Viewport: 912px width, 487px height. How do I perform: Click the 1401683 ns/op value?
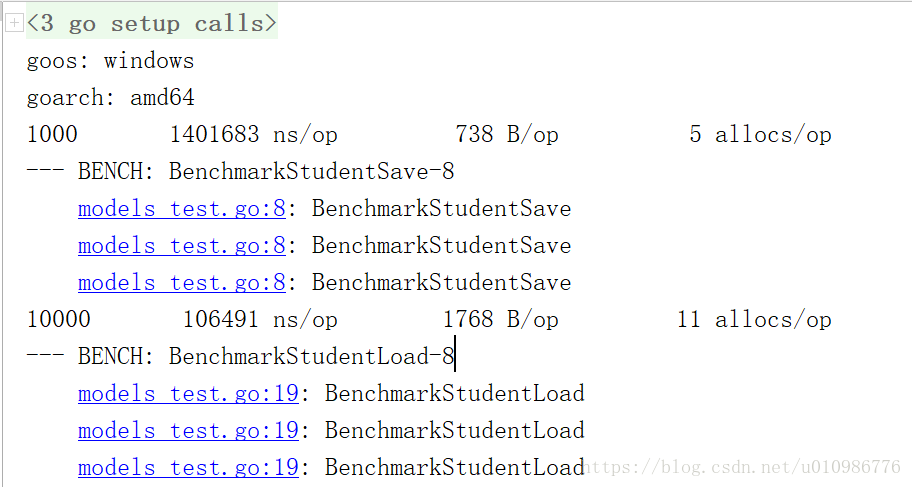click(x=254, y=134)
